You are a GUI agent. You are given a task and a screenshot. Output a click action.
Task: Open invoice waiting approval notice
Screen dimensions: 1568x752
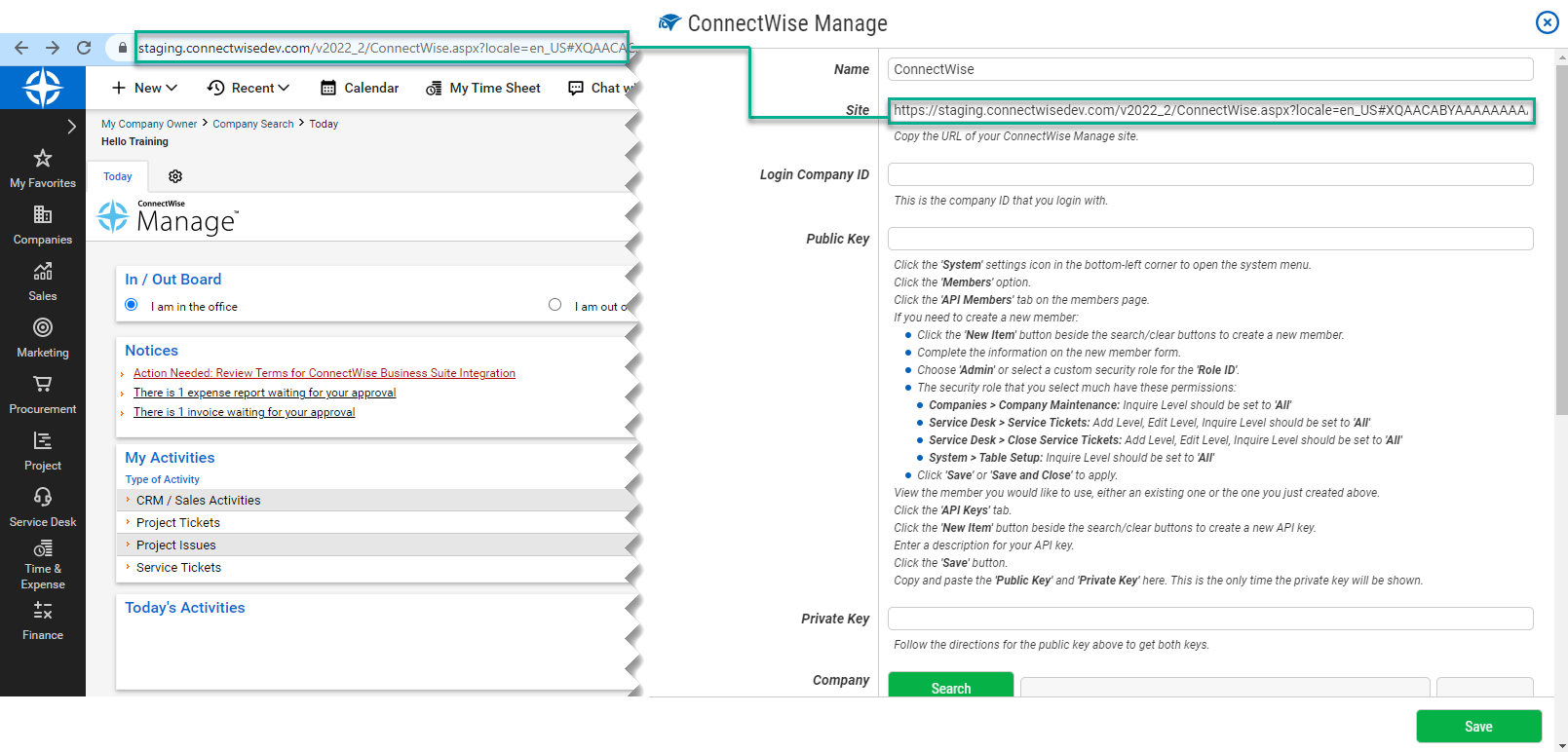245,412
